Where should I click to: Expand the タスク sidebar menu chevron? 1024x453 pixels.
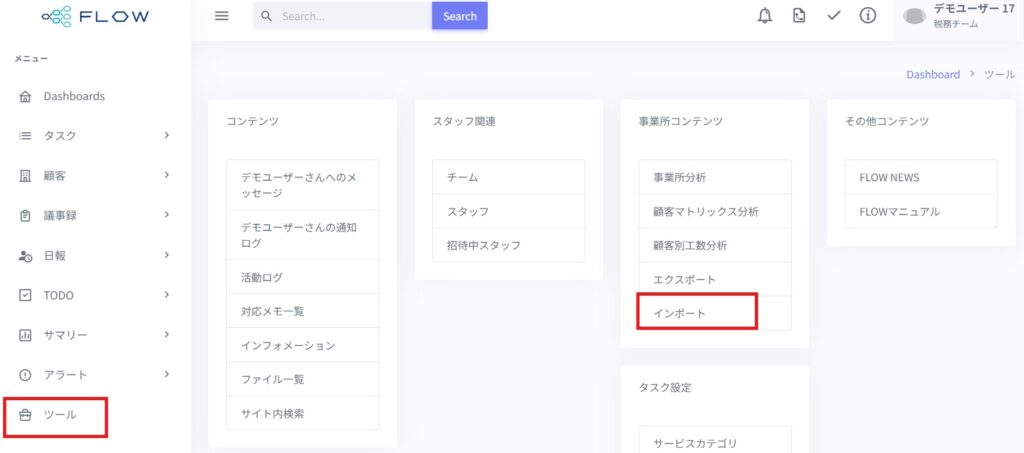click(167, 135)
